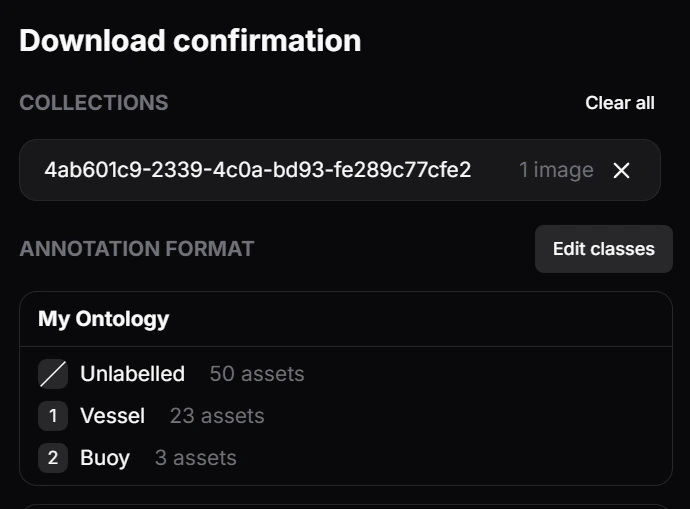Image resolution: width=690 pixels, height=509 pixels.
Task: Click the ANNOTATION FORMAT section heading
Action: tap(136, 248)
